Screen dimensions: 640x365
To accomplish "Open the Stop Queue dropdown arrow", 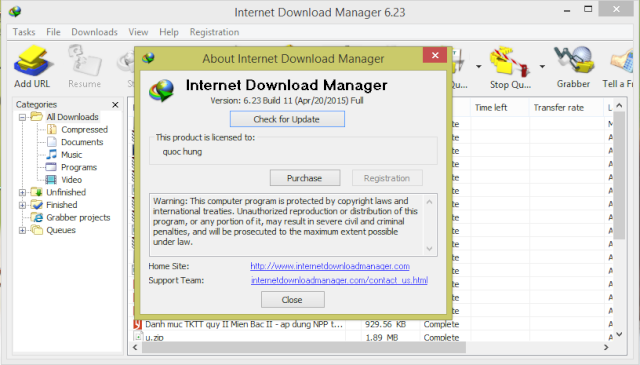I will pyautogui.click(x=542, y=67).
